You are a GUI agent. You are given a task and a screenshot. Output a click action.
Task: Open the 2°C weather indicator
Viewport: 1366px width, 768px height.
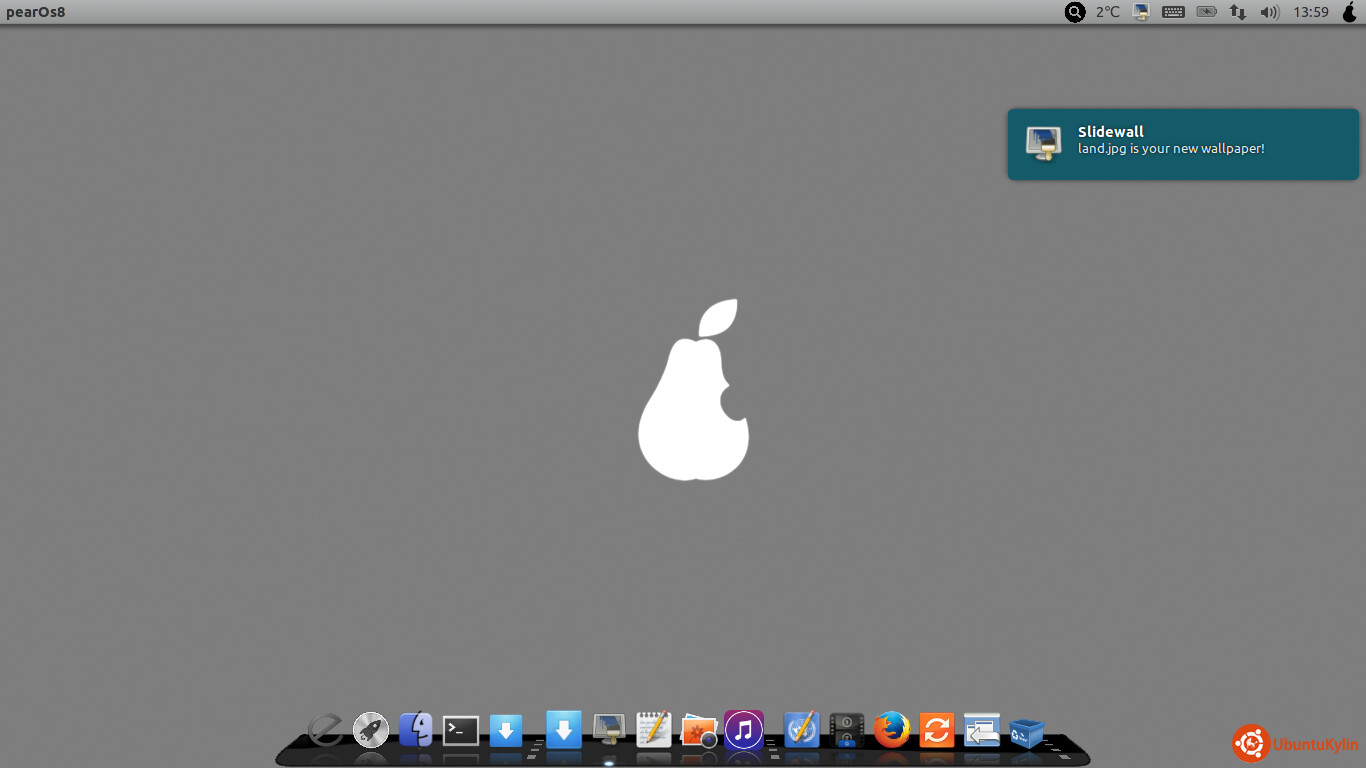[x=1108, y=12]
